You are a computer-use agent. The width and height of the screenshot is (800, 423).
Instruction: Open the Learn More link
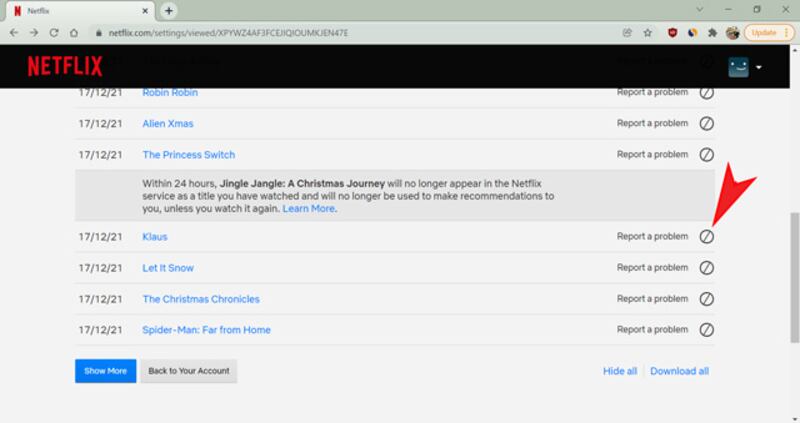309,210
